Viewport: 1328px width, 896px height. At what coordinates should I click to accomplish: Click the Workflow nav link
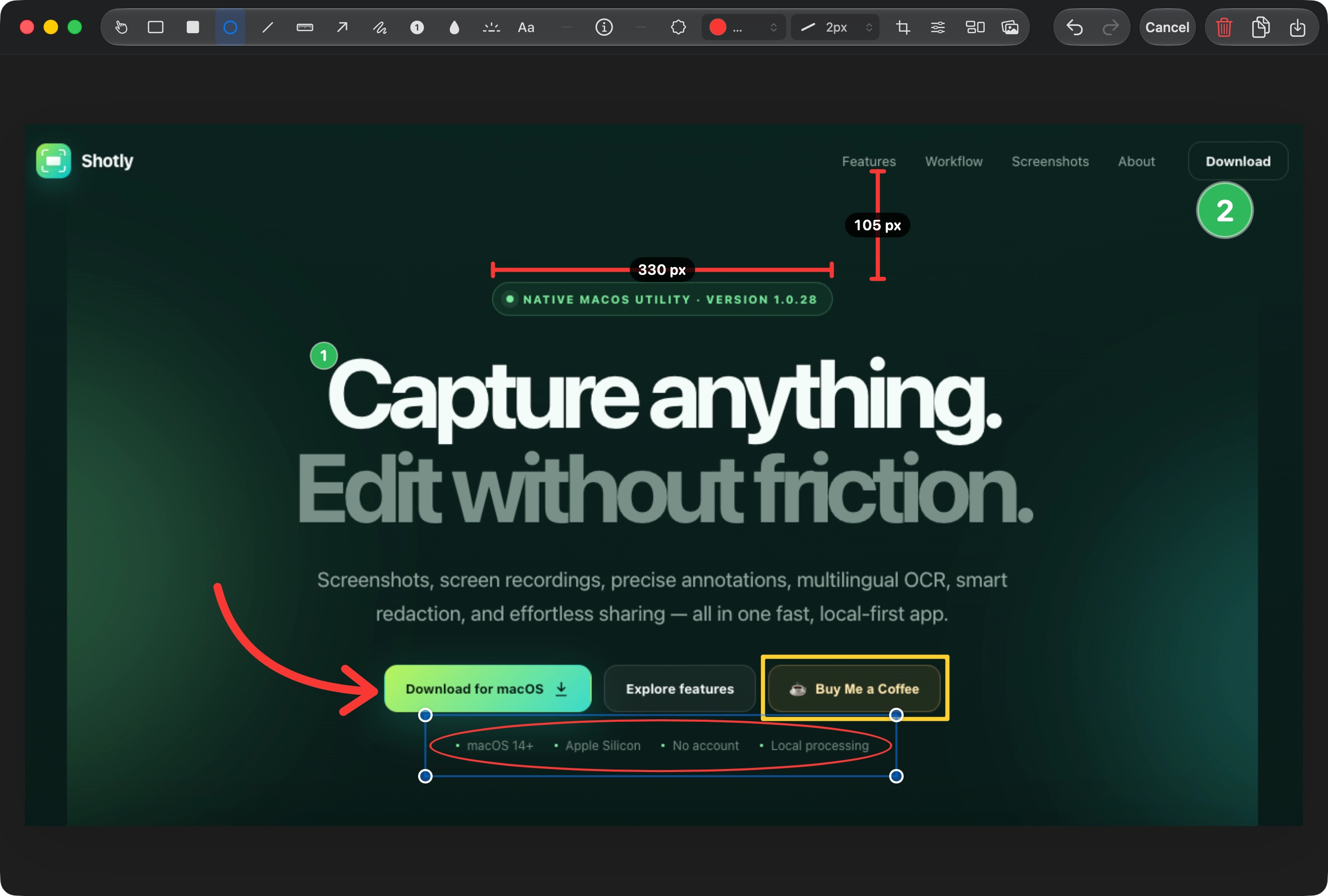(953, 161)
